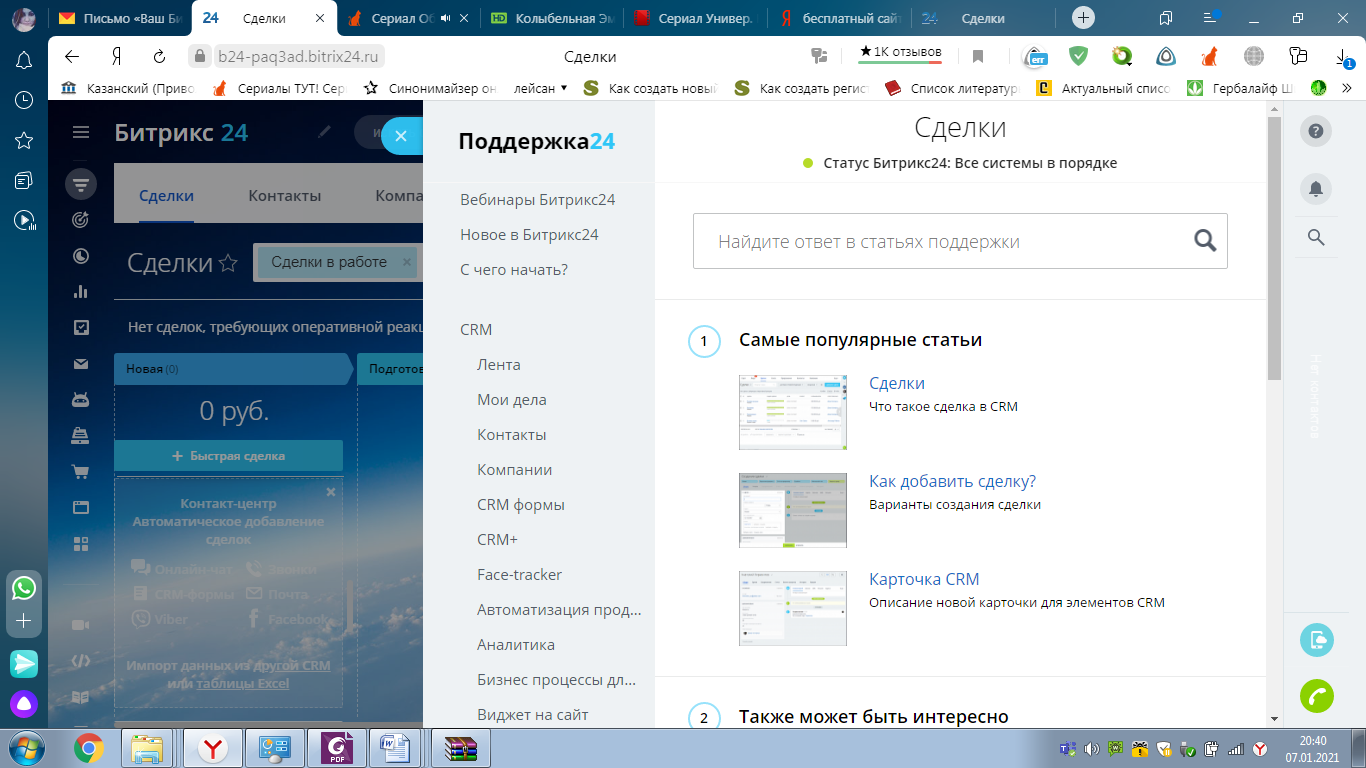The height and width of the screenshot is (768, 1366).
Task: Open the envelope mail icon in Bitrix sidebar
Action: coord(81,365)
